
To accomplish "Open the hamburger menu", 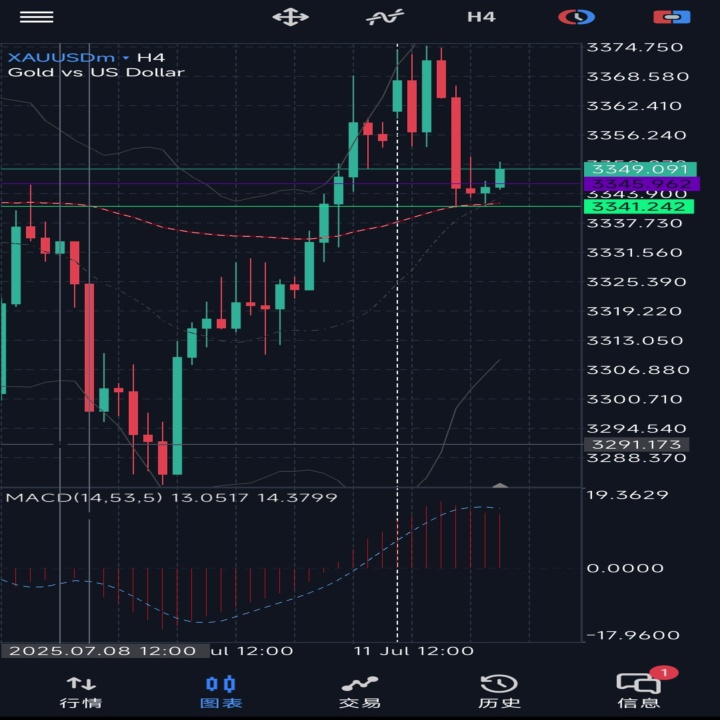I will coord(36,17).
